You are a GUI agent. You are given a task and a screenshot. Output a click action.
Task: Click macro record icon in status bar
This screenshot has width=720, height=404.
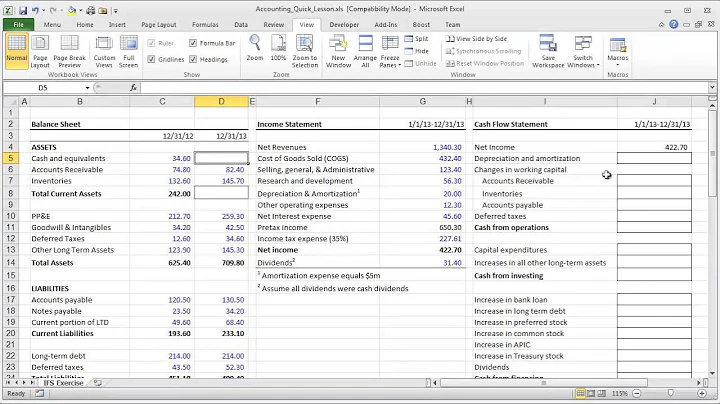[x=40, y=393]
